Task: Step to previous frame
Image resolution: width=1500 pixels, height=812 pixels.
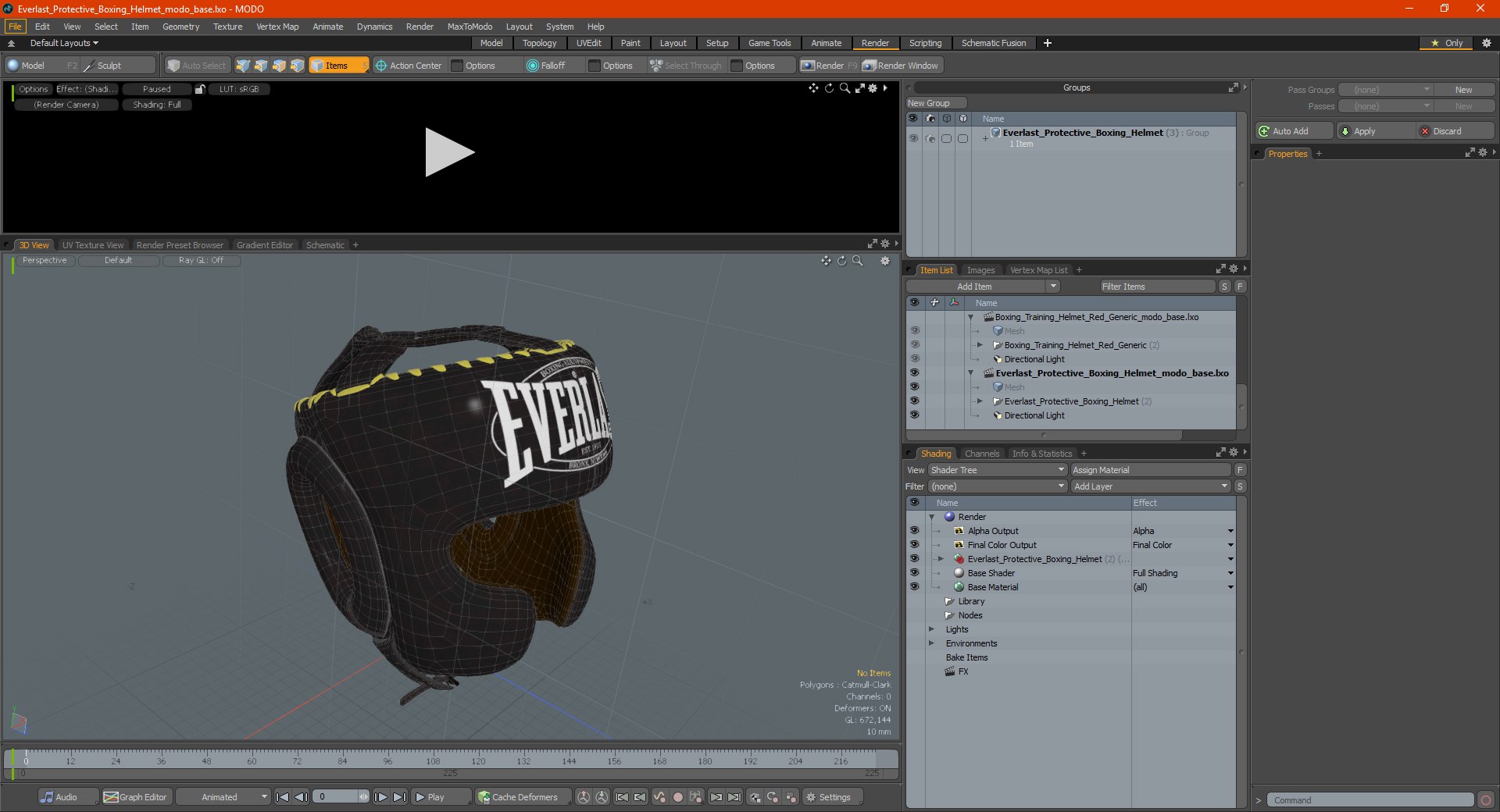Action: point(301,797)
